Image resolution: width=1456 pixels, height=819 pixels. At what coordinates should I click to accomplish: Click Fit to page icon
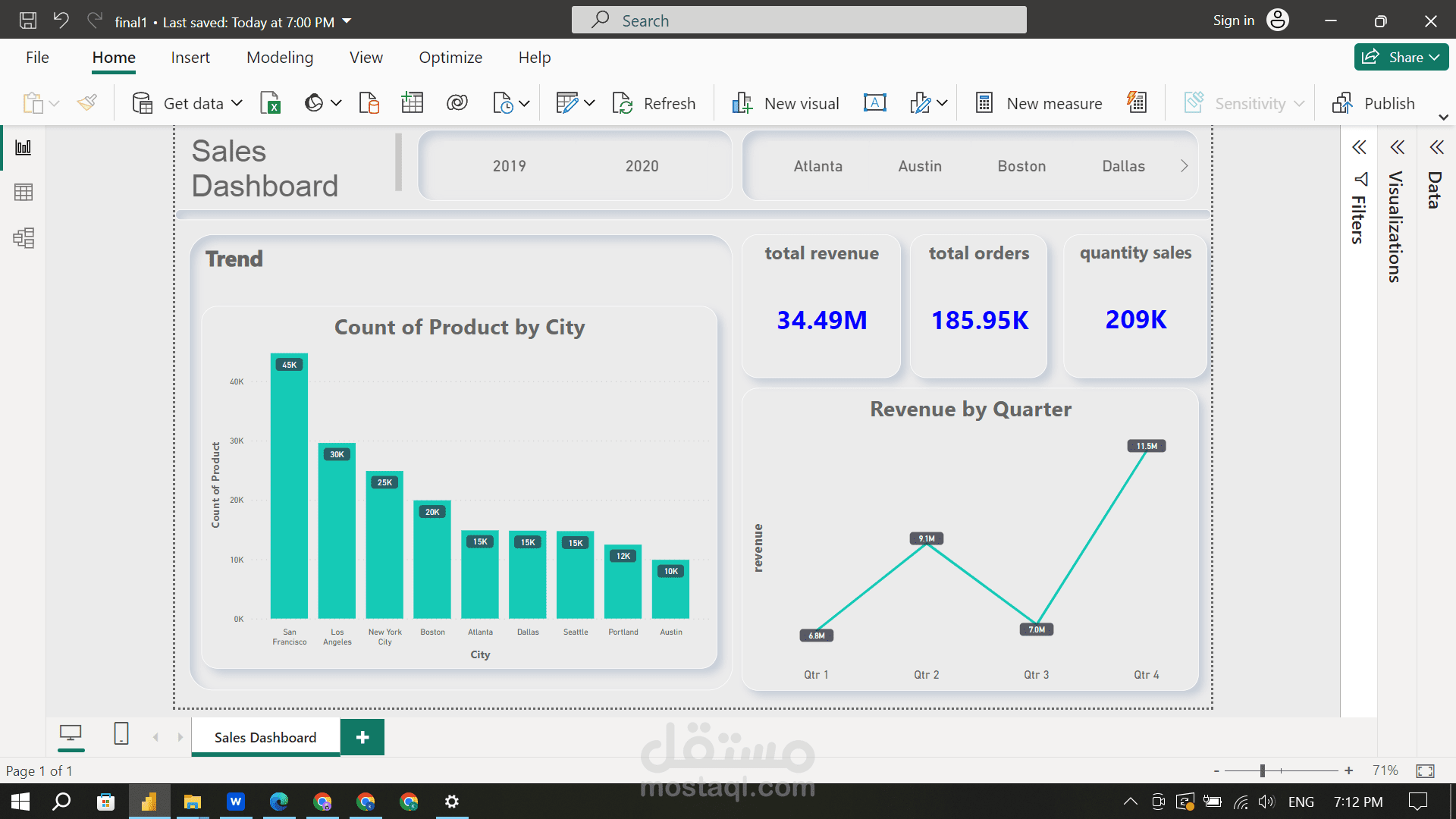pyautogui.click(x=1425, y=771)
